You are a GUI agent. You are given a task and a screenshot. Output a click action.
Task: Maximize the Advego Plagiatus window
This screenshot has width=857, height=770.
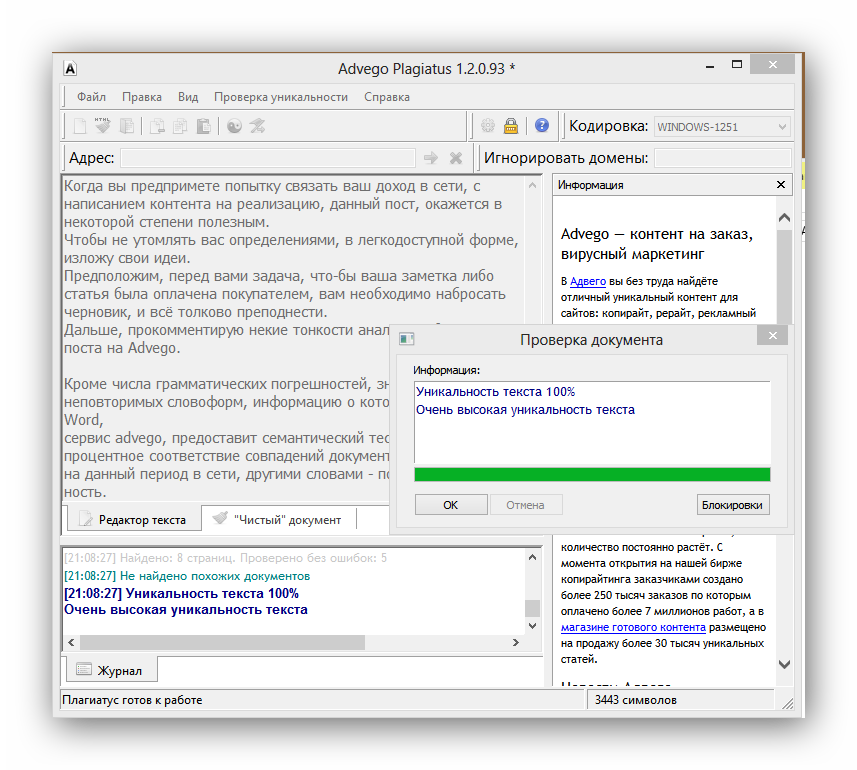737,64
